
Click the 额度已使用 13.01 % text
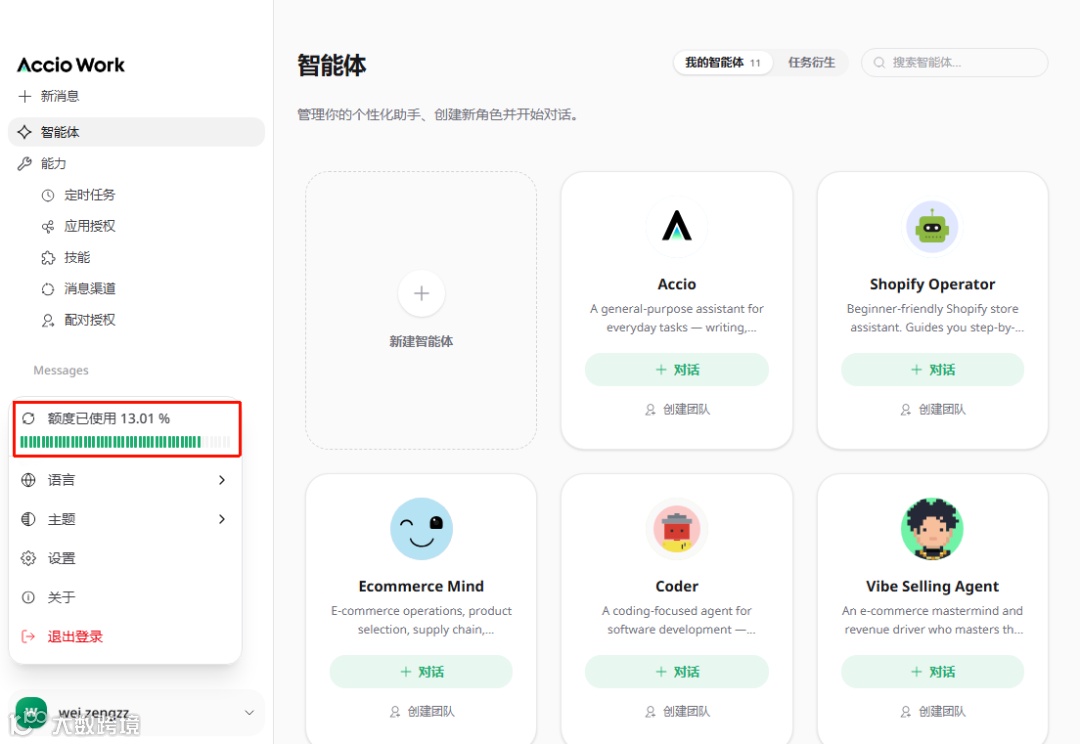click(x=109, y=418)
